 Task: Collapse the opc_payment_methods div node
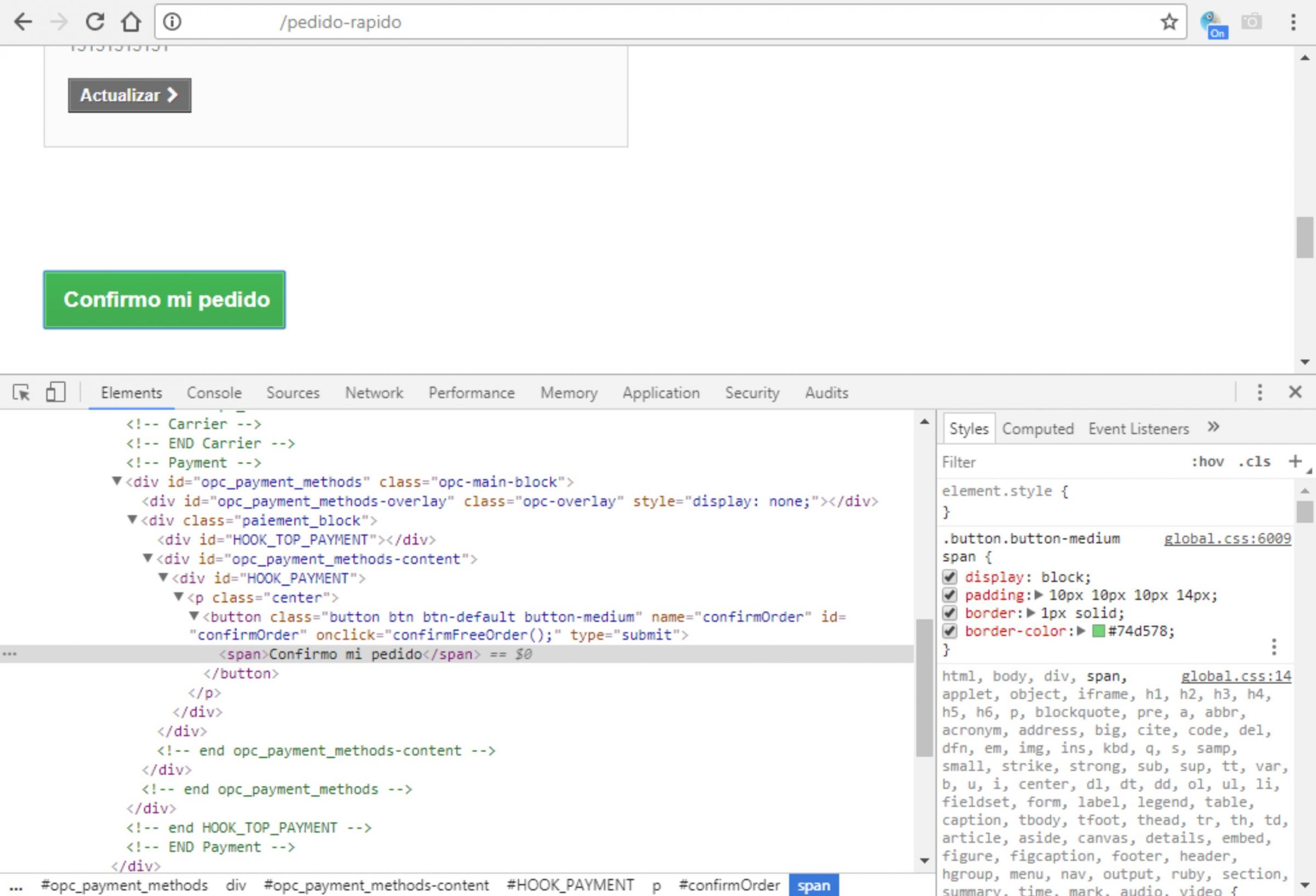coord(117,481)
